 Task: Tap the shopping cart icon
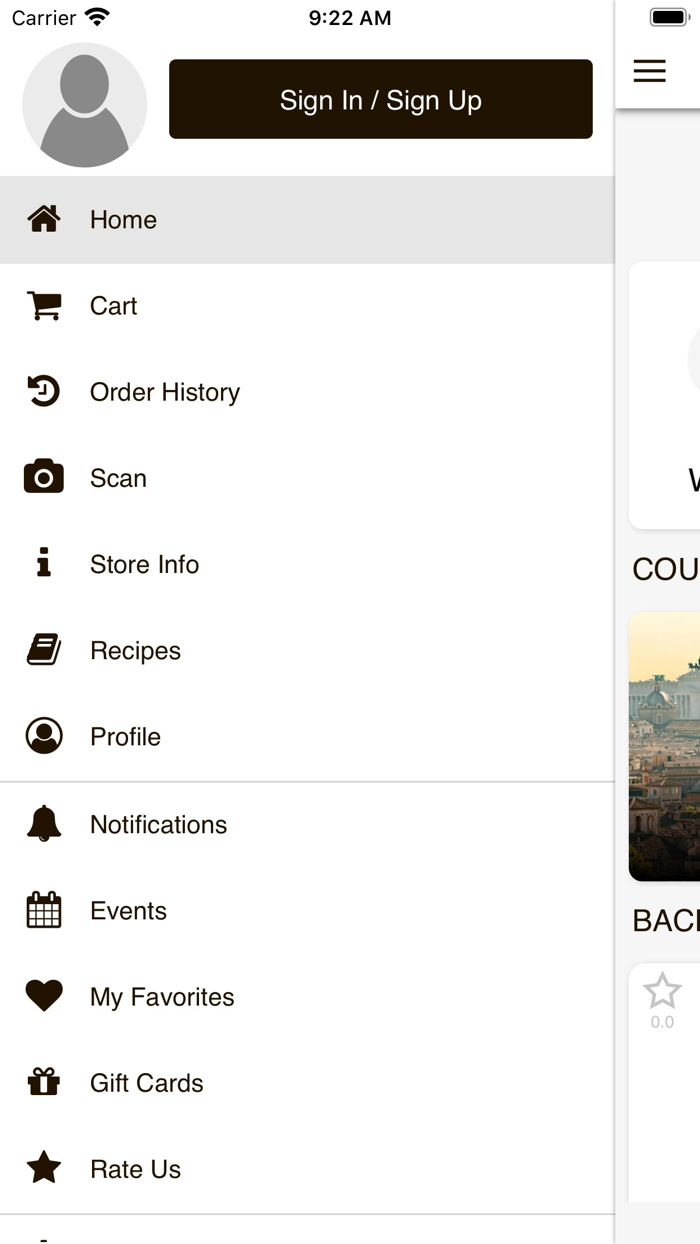(44, 305)
